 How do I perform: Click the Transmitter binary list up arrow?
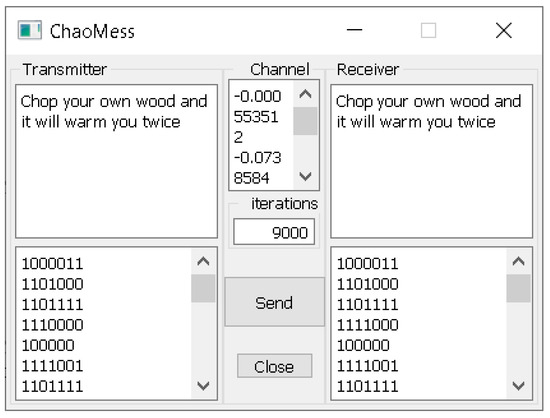click(203, 261)
